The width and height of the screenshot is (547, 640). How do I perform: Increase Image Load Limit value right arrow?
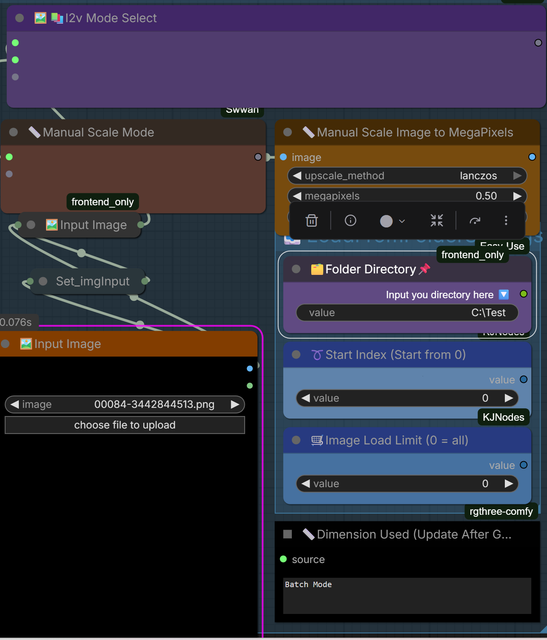coord(508,484)
